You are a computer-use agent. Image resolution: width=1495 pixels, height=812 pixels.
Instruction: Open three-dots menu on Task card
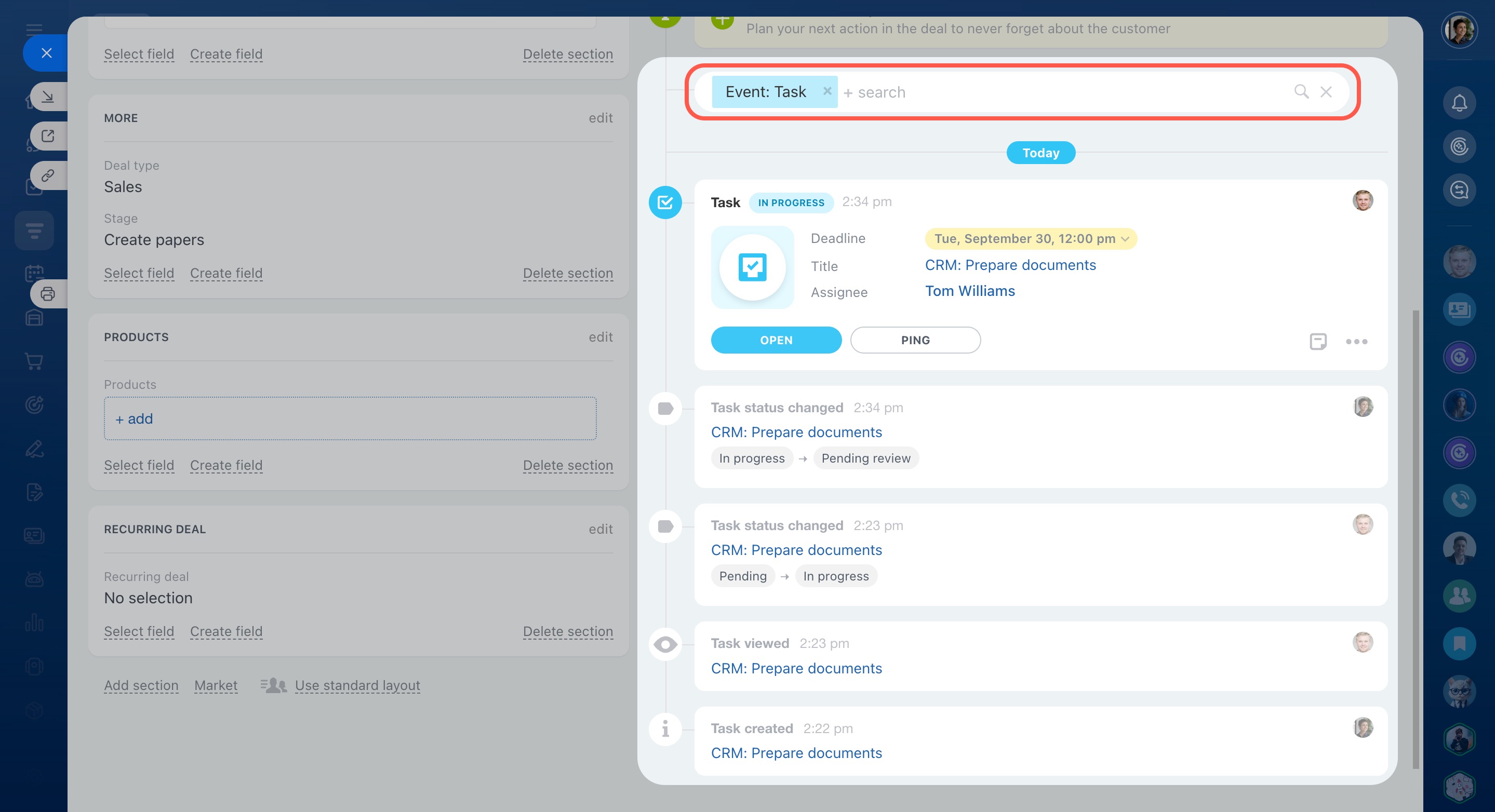click(1356, 341)
